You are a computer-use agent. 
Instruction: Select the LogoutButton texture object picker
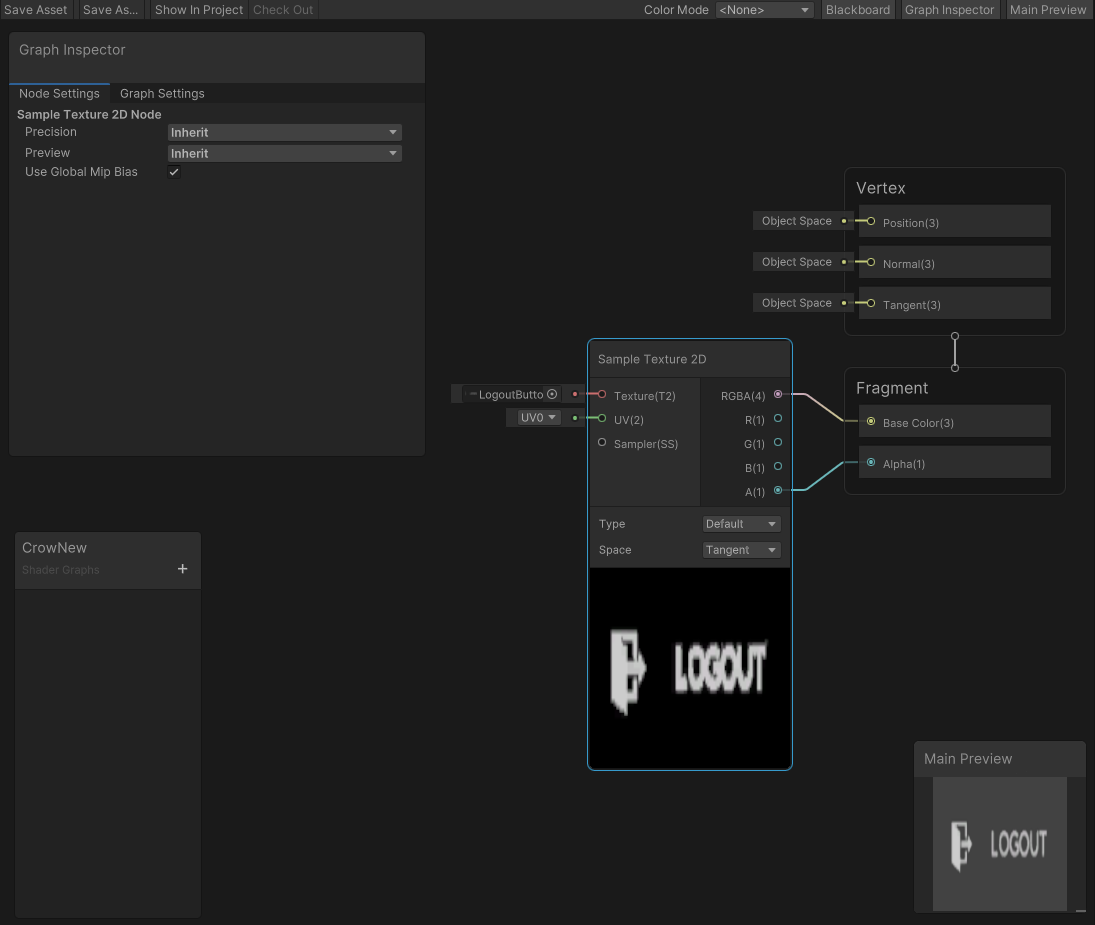pos(551,394)
